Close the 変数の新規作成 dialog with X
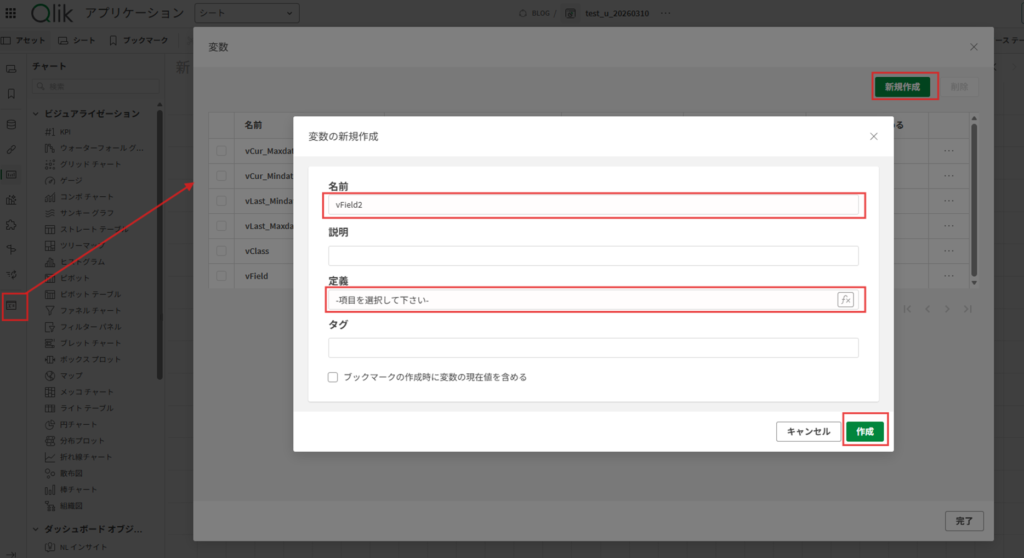Viewport: 1024px width, 558px height. click(x=873, y=136)
